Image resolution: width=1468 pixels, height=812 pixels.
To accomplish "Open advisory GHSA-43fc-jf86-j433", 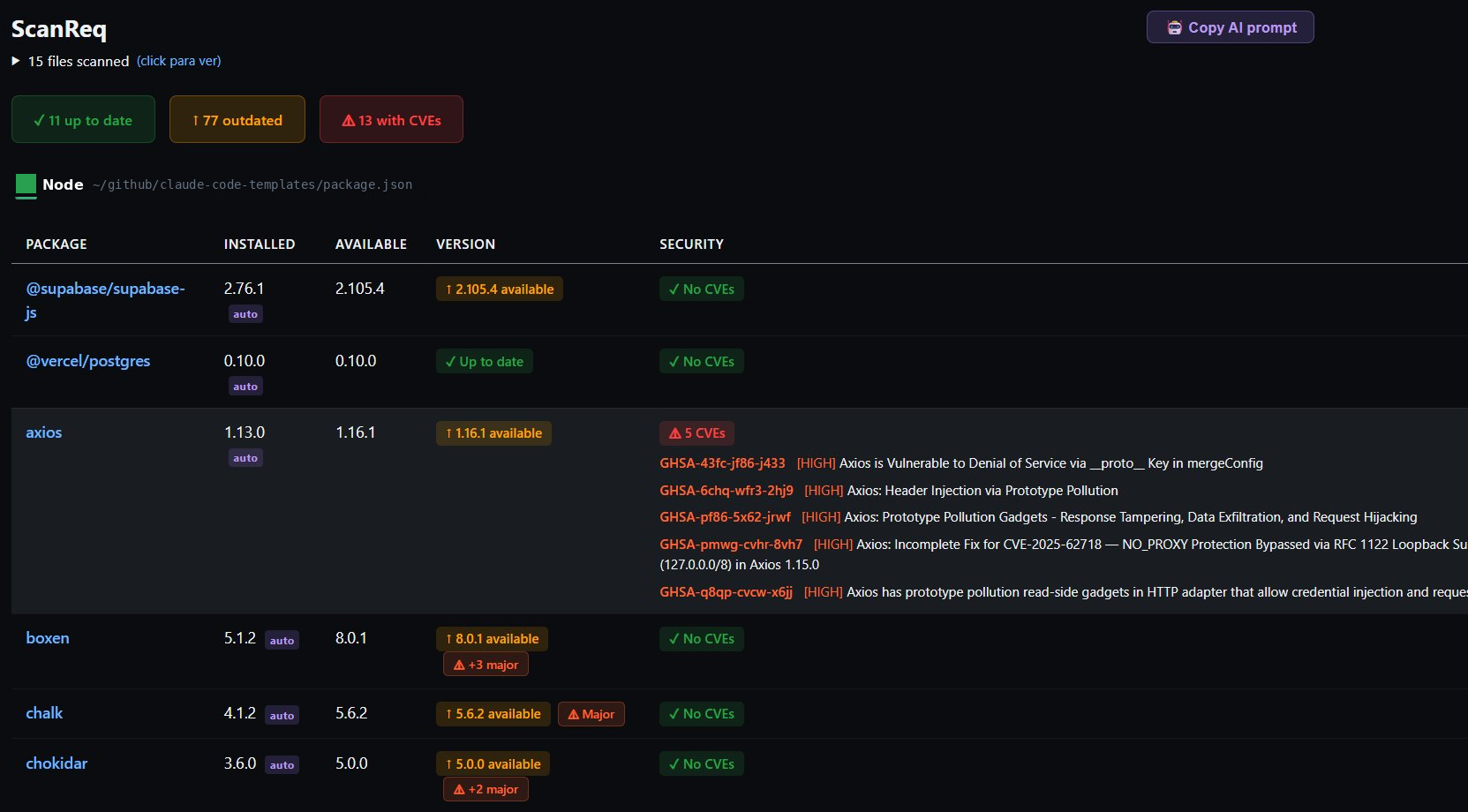I will pyautogui.click(x=722, y=463).
